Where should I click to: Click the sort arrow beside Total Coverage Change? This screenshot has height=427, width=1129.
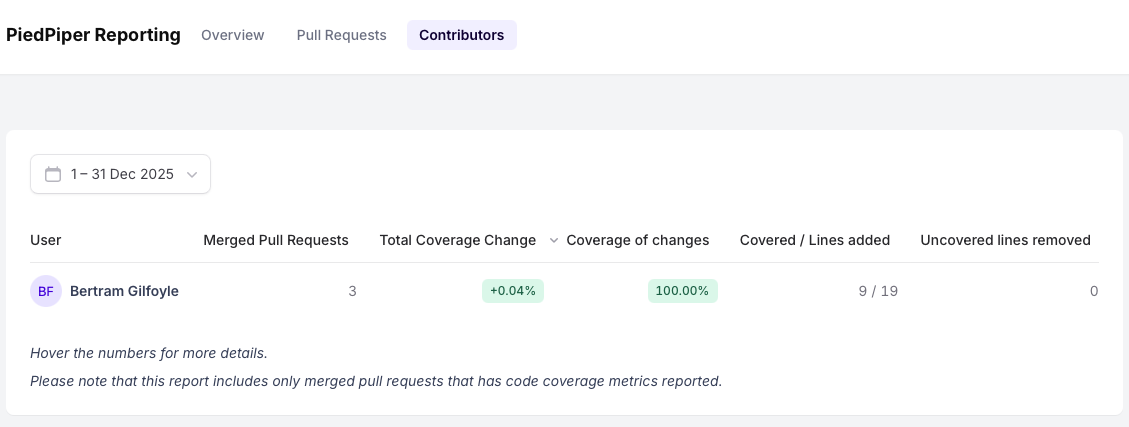pos(553,241)
